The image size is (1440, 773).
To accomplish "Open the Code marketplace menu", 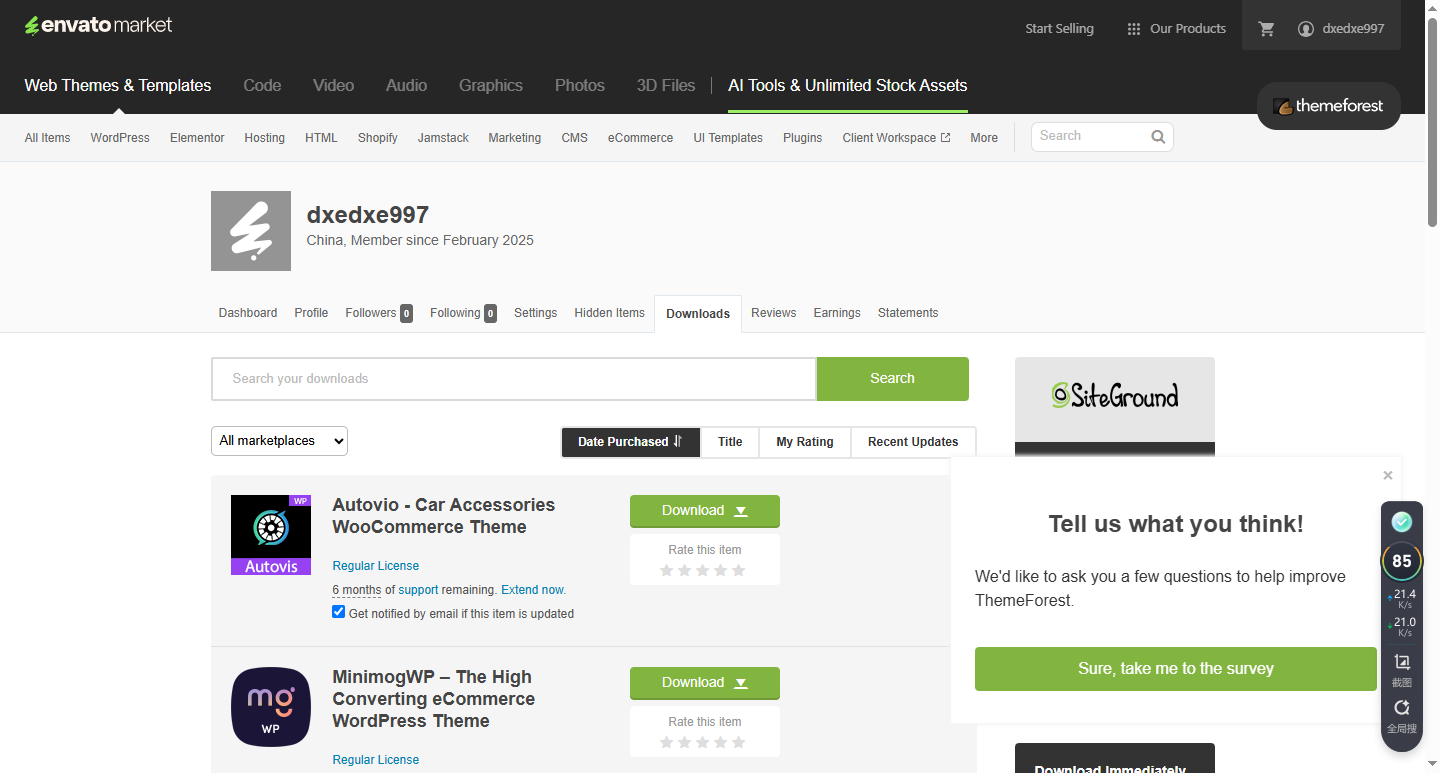I will (x=262, y=86).
